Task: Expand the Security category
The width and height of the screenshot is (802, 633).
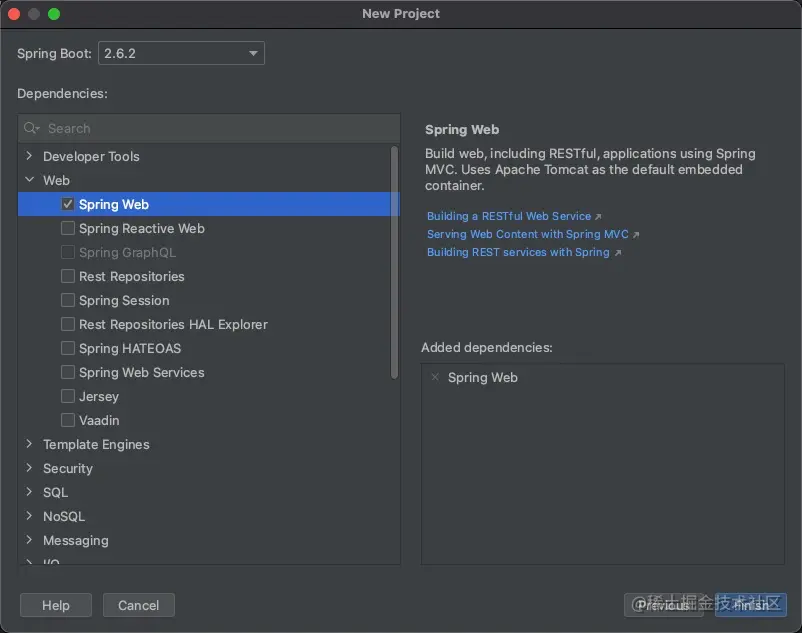Action: (x=30, y=468)
